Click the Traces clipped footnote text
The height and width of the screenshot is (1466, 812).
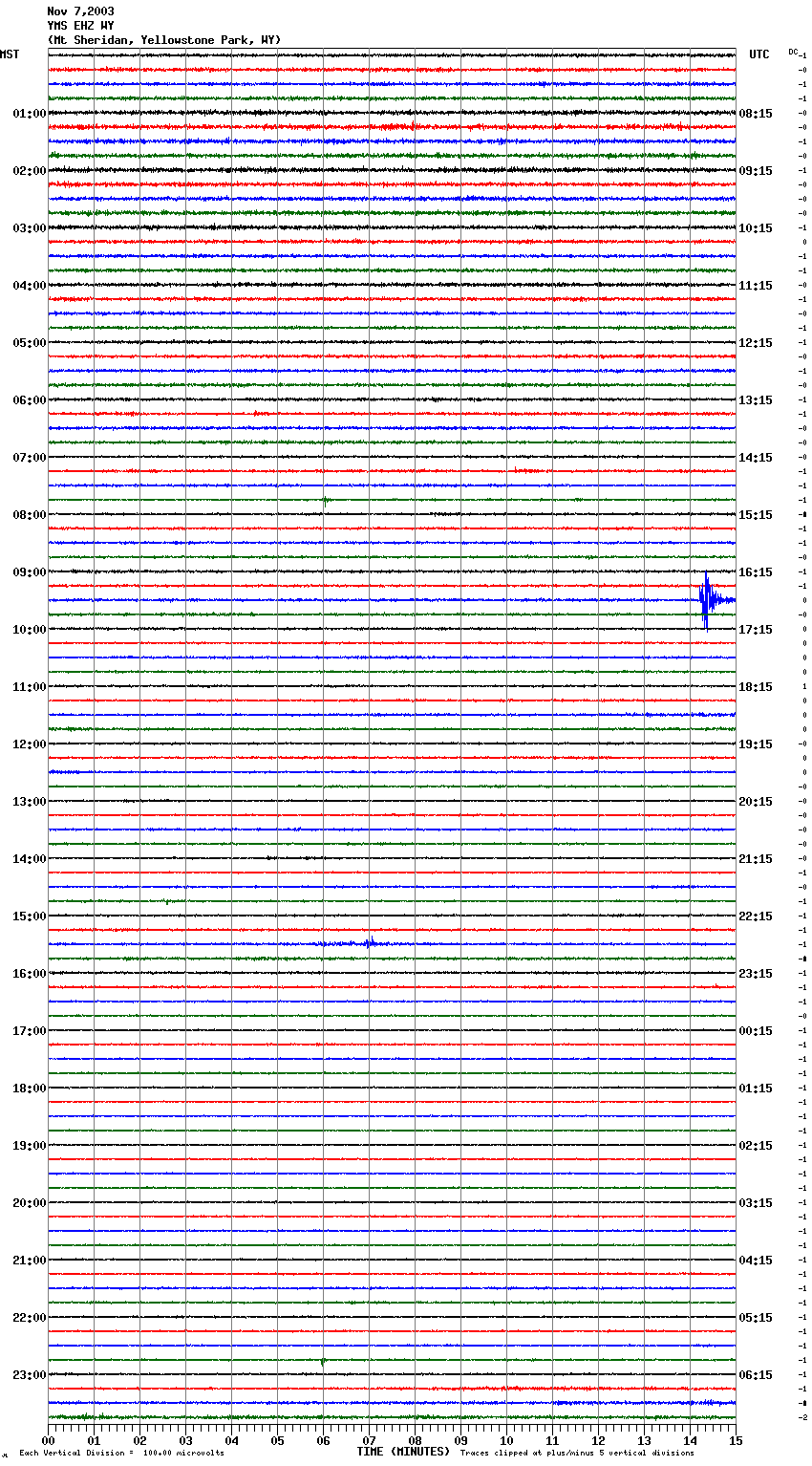pyautogui.click(x=577, y=1454)
